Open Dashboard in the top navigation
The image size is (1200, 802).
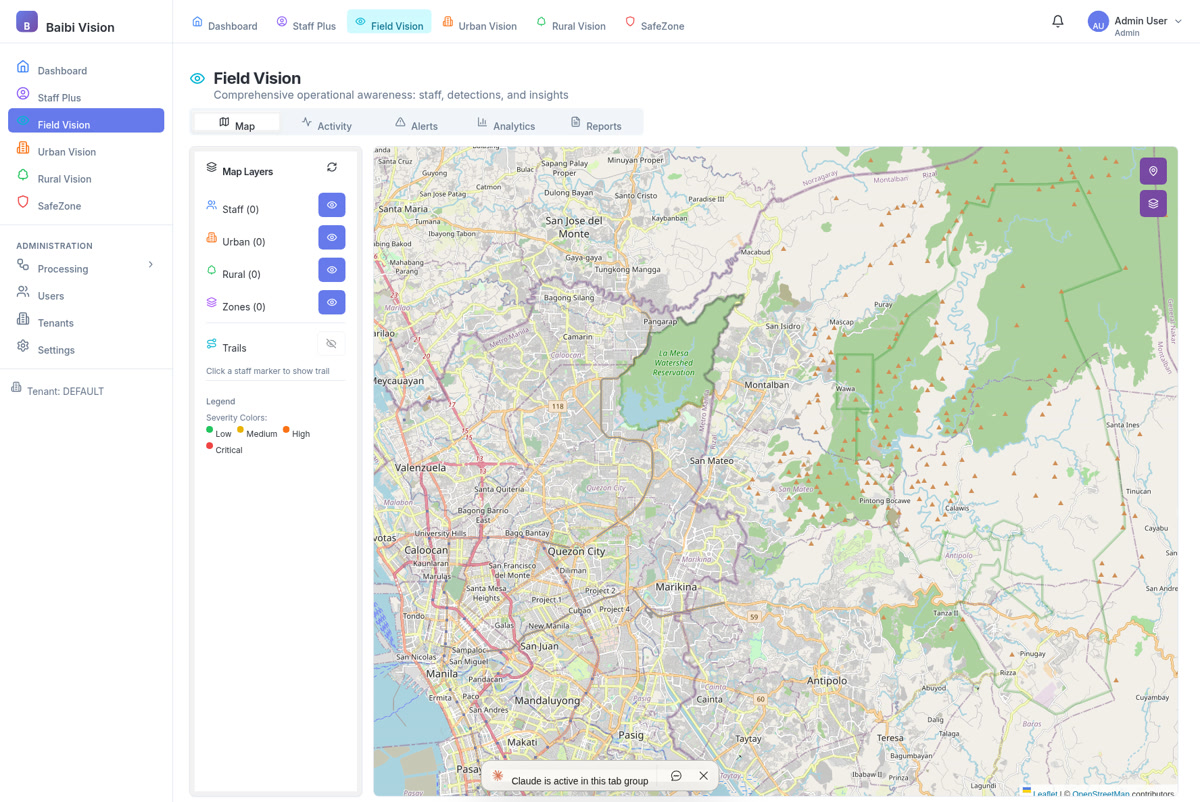coord(224,25)
